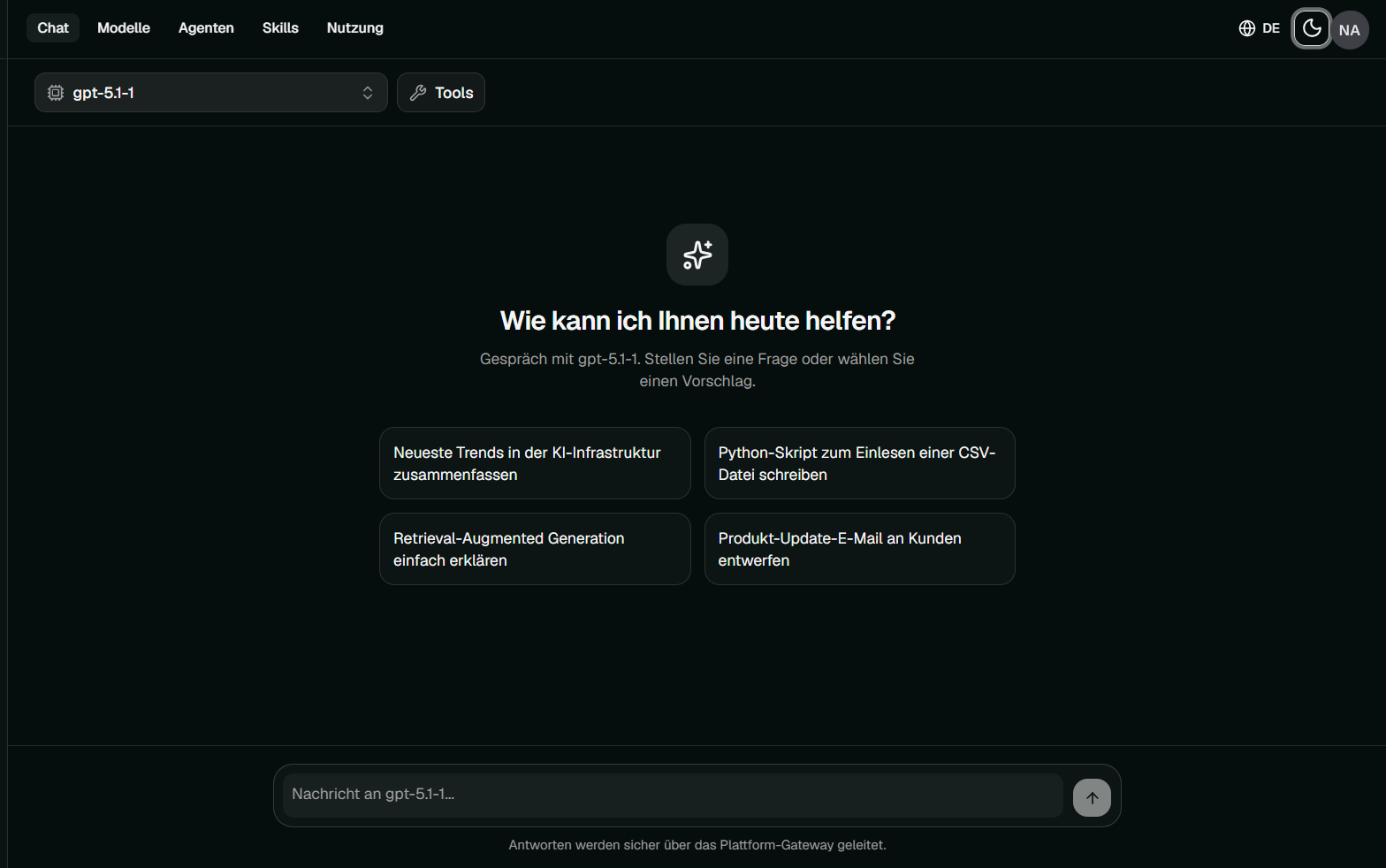Choose the KI-Infrastruktur trends suggestion

coord(535,463)
